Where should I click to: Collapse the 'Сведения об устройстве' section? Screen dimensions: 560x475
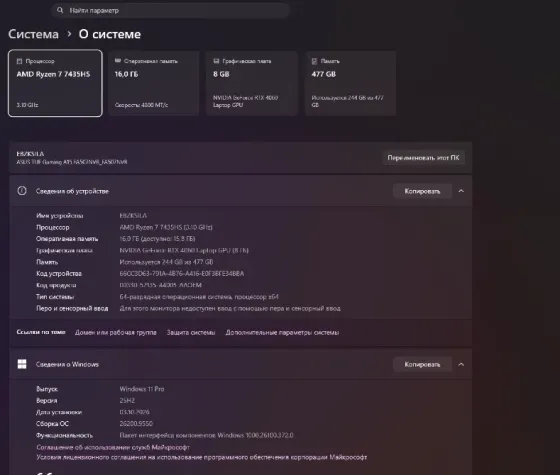click(x=461, y=191)
